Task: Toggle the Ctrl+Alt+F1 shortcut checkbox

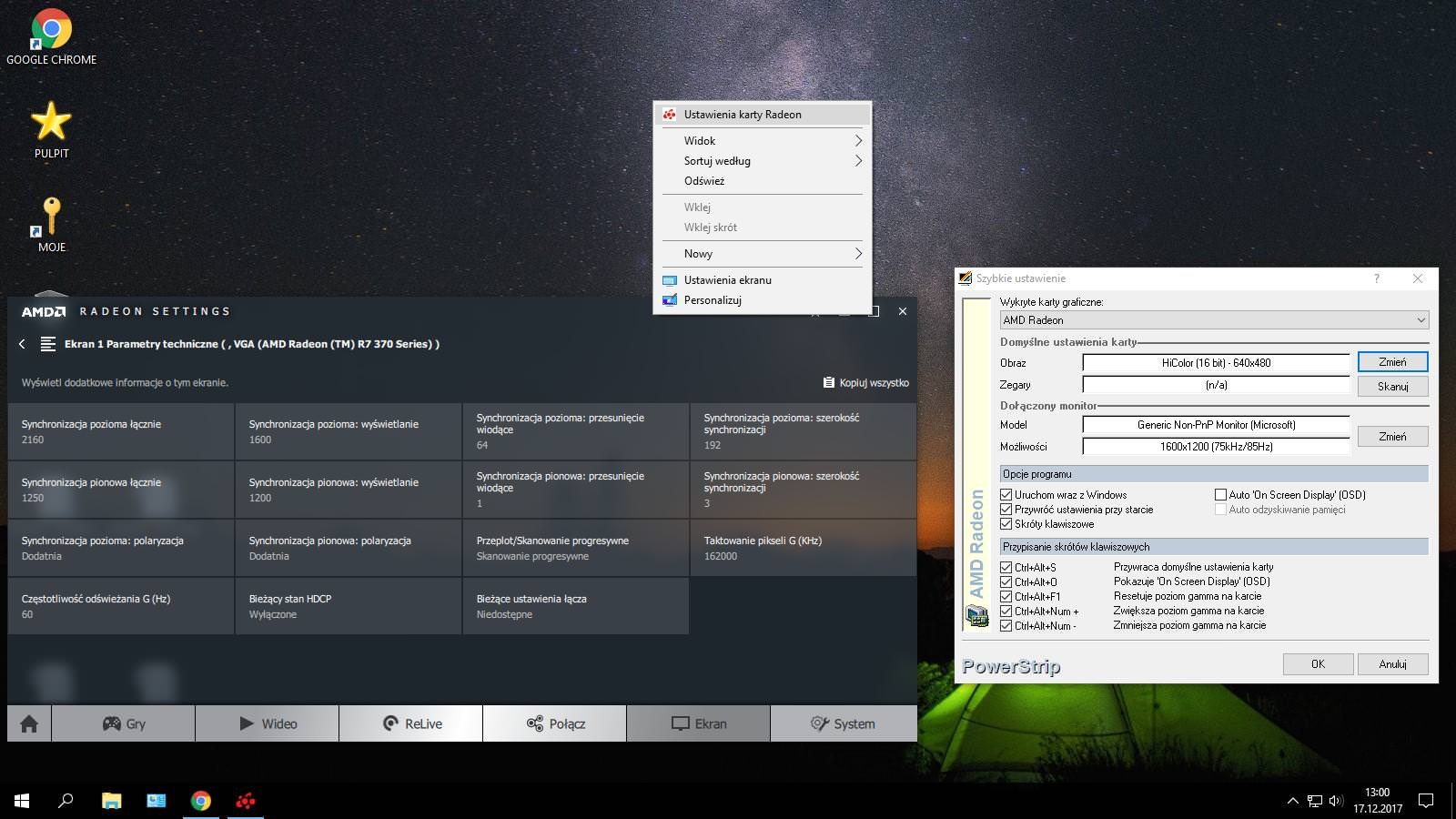Action: 1006,597
